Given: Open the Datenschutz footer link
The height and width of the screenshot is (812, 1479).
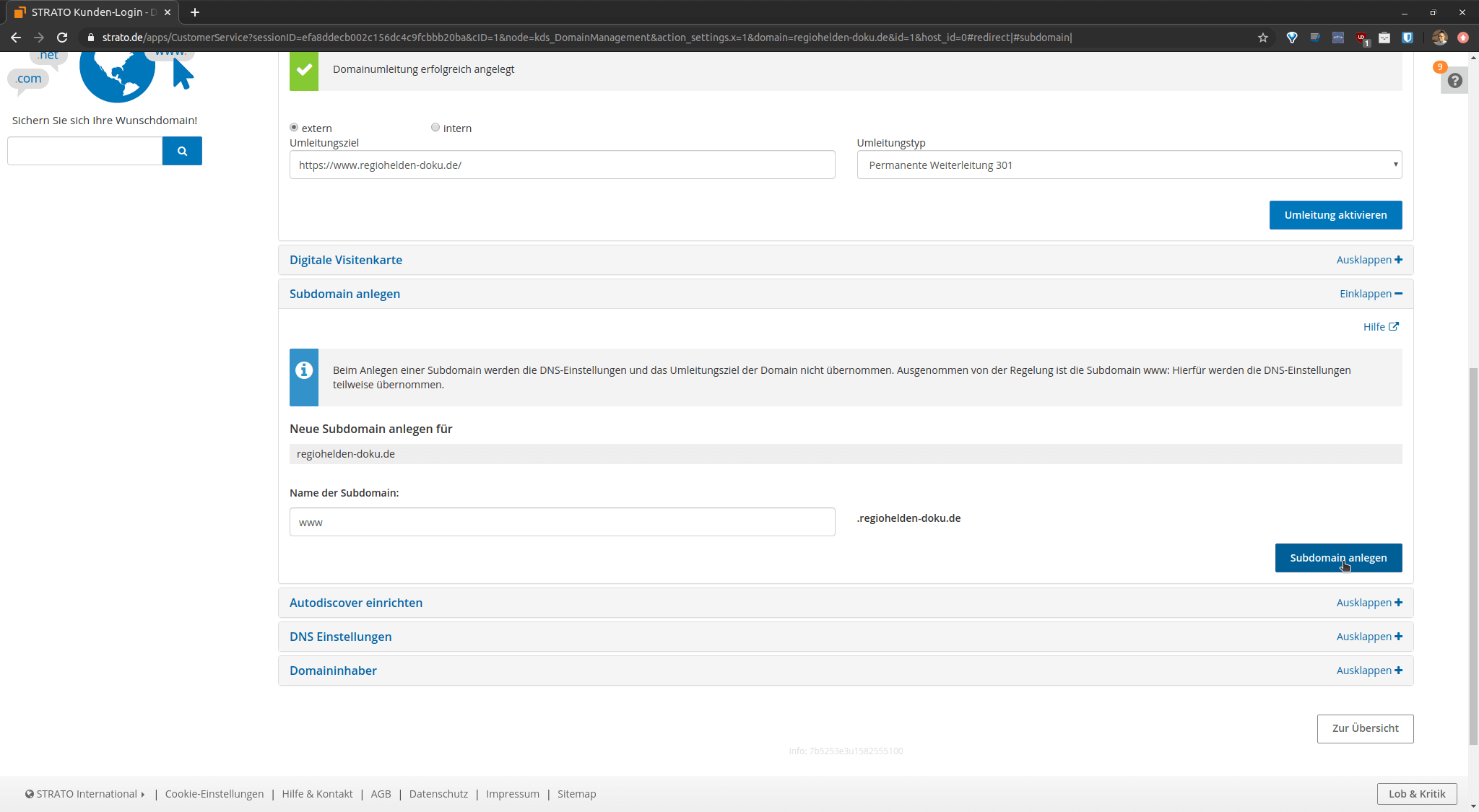Looking at the screenshot, I should 438,794.
